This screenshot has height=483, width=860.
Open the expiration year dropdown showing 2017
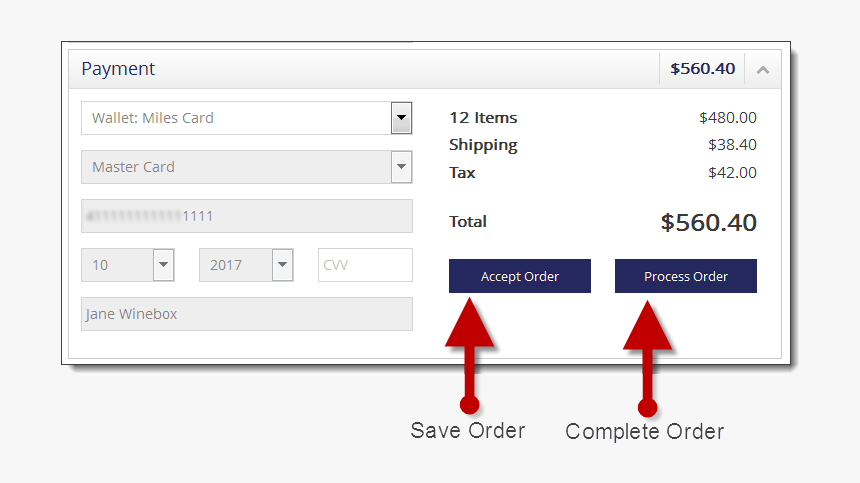click(x=282, y=265)
